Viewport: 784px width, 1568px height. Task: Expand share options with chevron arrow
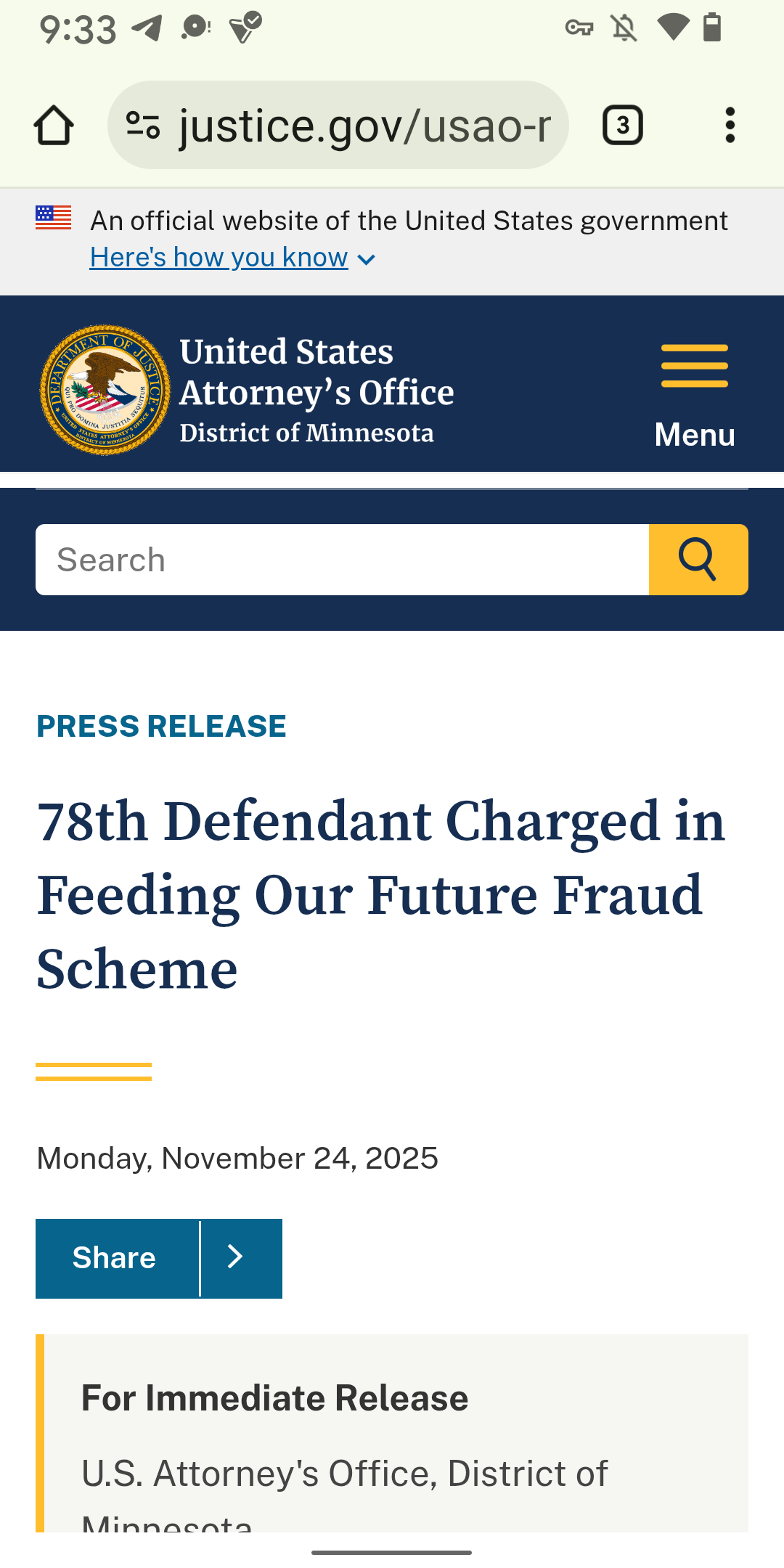235,1258
